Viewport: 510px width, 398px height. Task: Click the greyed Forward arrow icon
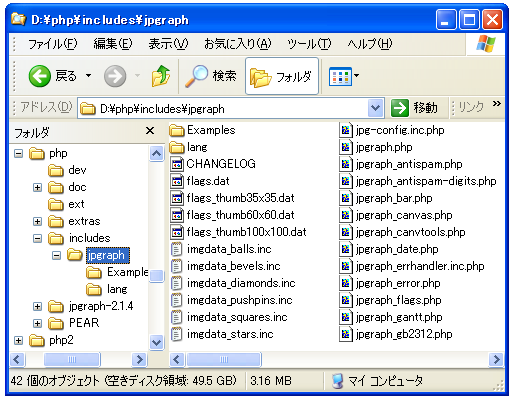pyautogui.click(x=115, y=76)
